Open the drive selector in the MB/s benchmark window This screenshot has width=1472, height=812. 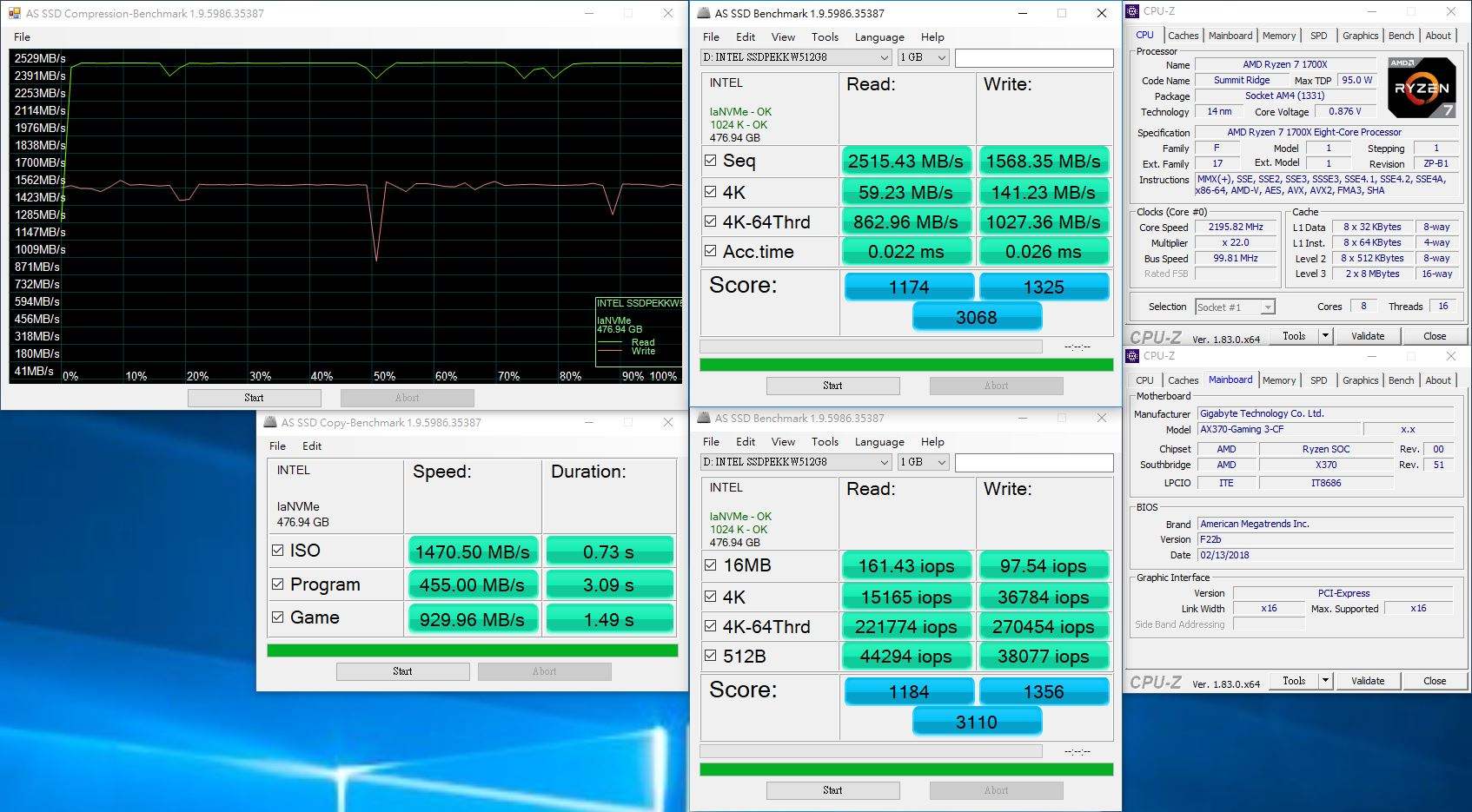[796, 57]
